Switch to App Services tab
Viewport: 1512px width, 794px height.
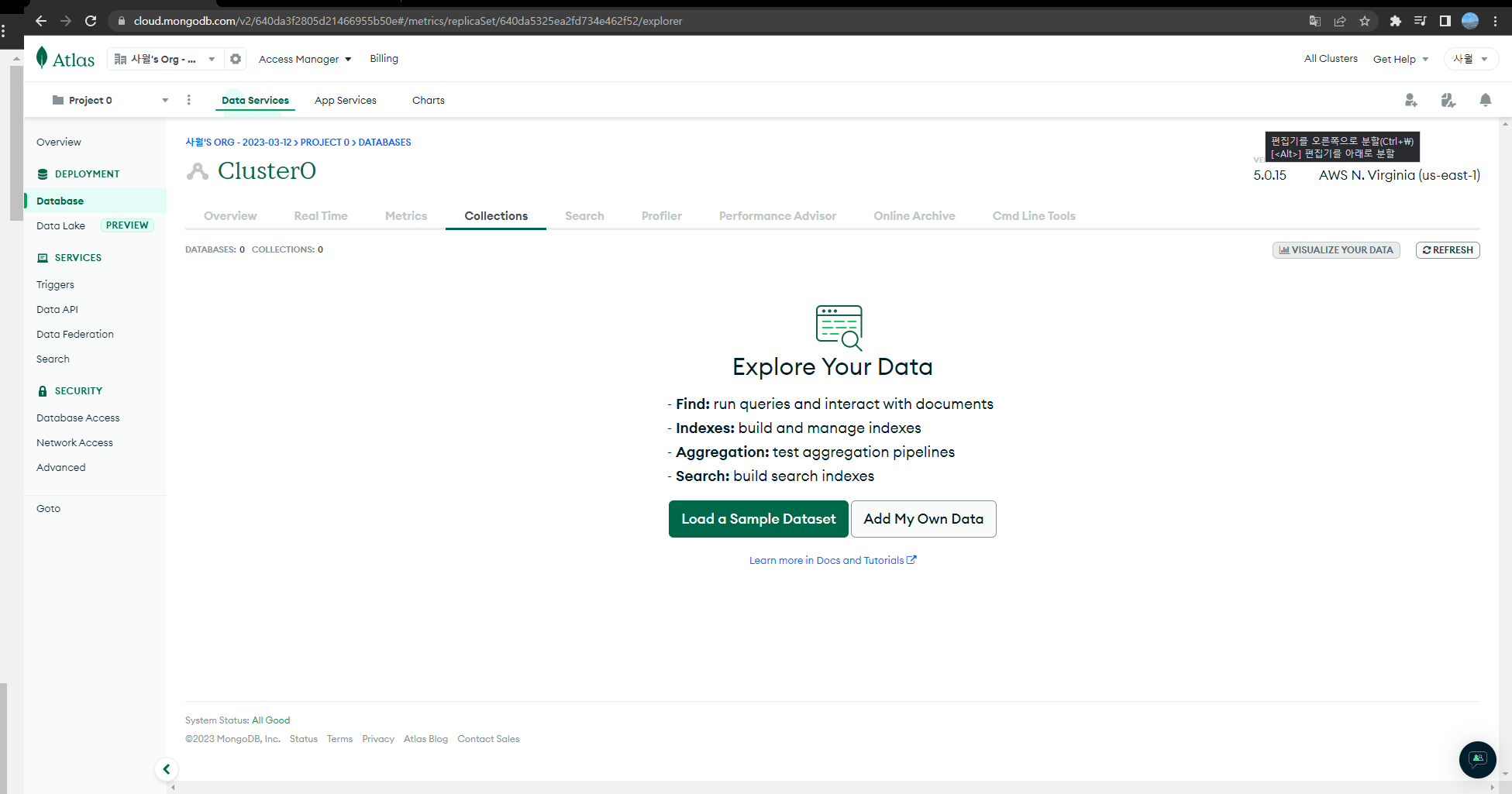(346, 100)
